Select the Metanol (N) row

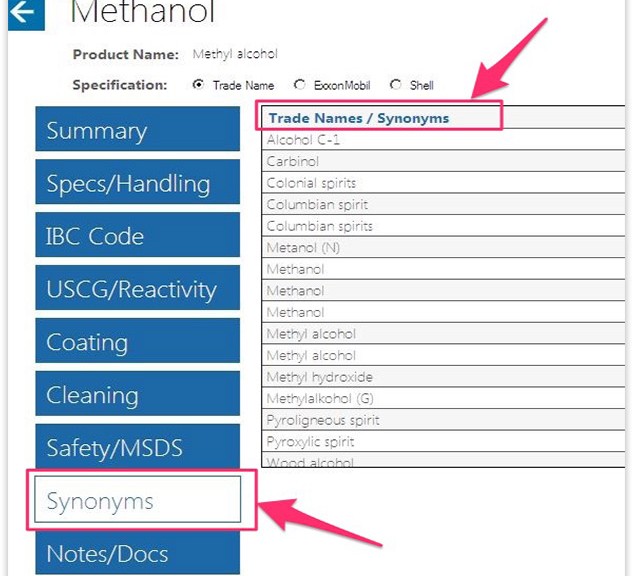[443, 247]
